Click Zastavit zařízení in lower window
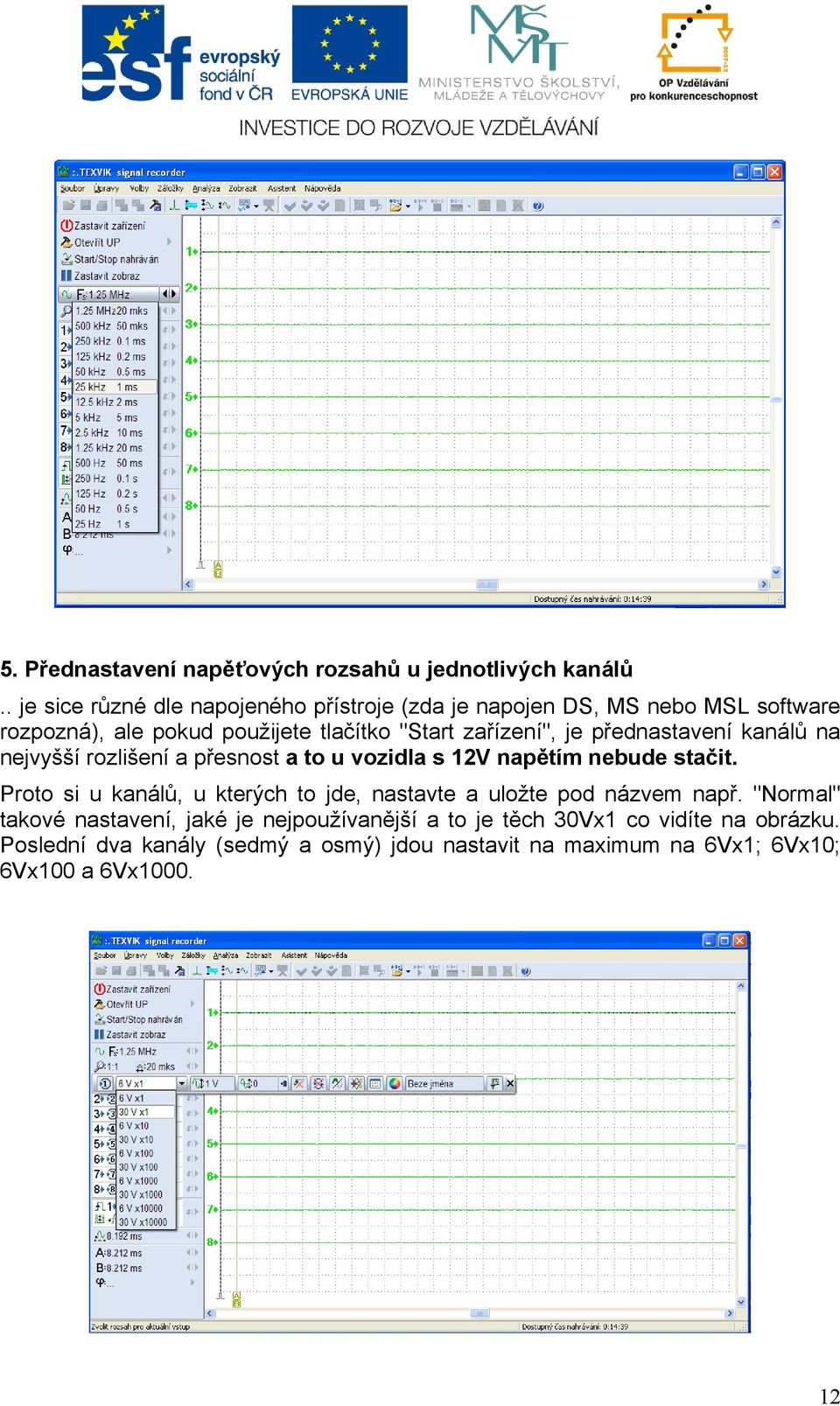Screen dimensions: 840x1406 [138, 989]
